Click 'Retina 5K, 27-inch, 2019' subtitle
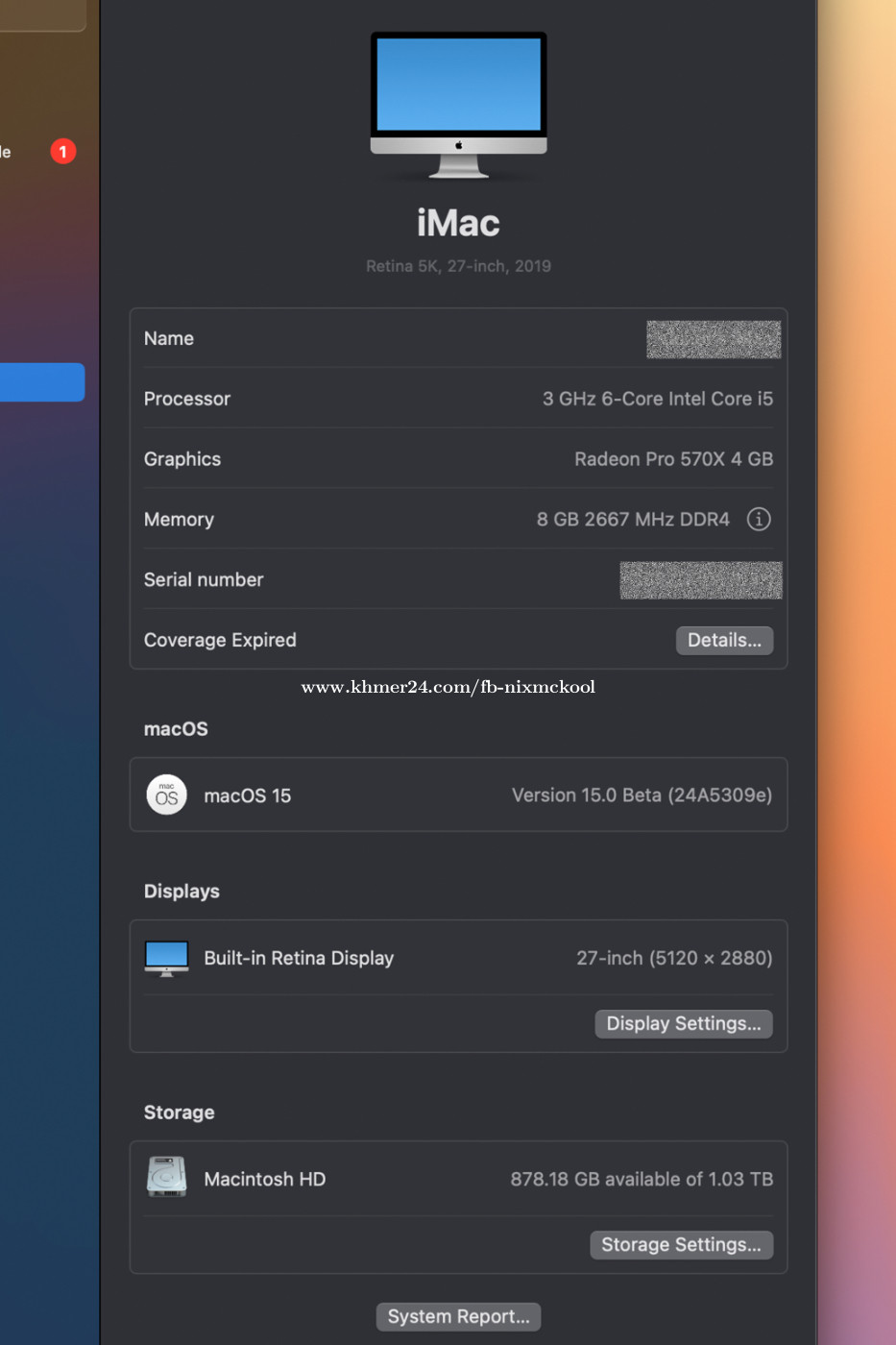 pyautogui.click(x=459, y=266)
